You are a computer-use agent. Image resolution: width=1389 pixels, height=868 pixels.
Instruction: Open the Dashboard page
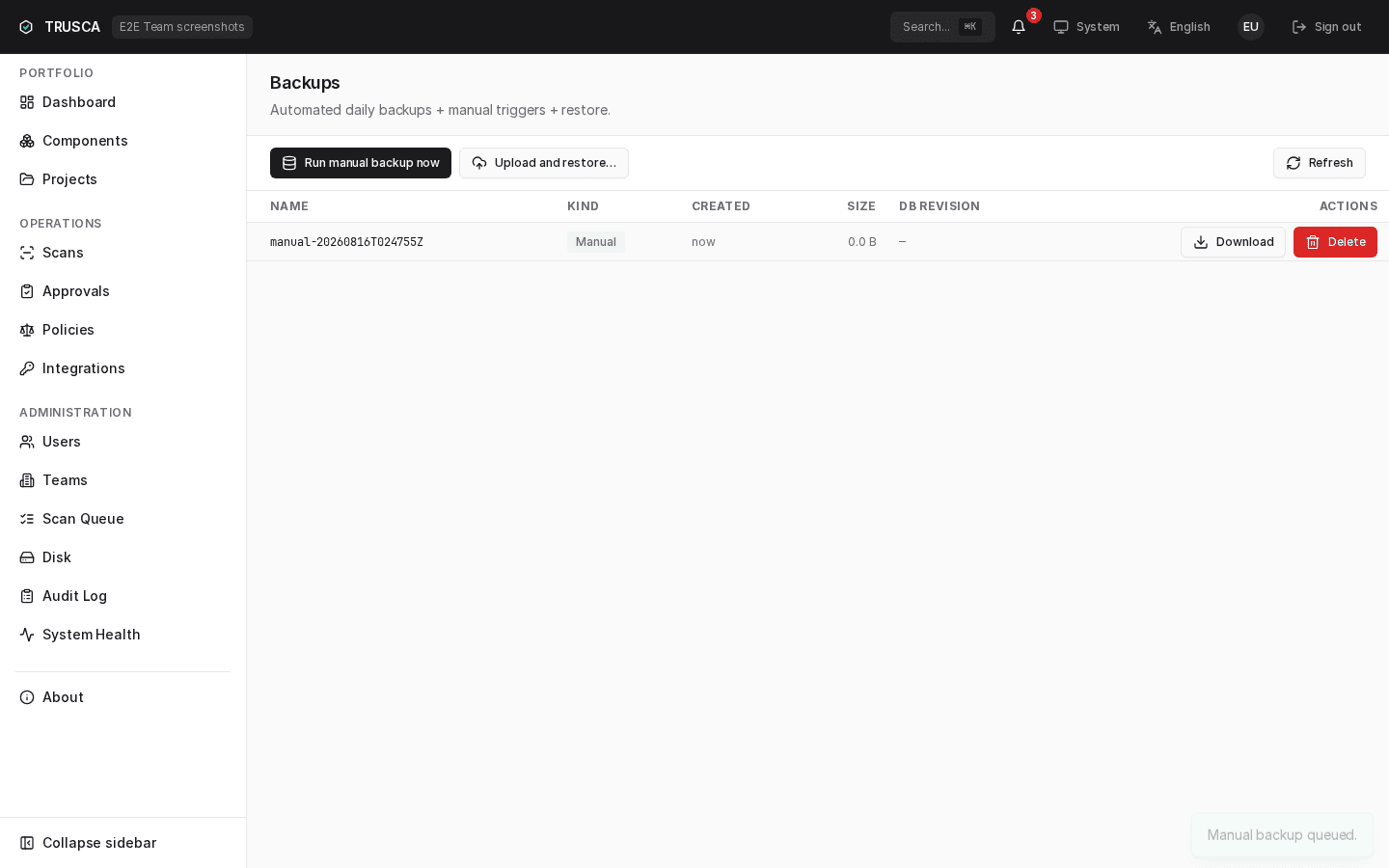[123, 102]
